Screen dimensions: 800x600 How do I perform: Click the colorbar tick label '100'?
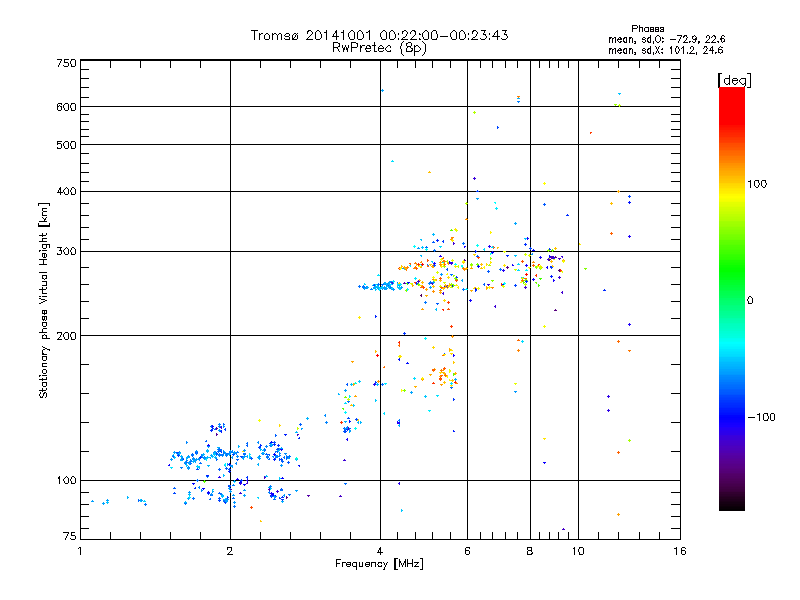tap(757, 184)
